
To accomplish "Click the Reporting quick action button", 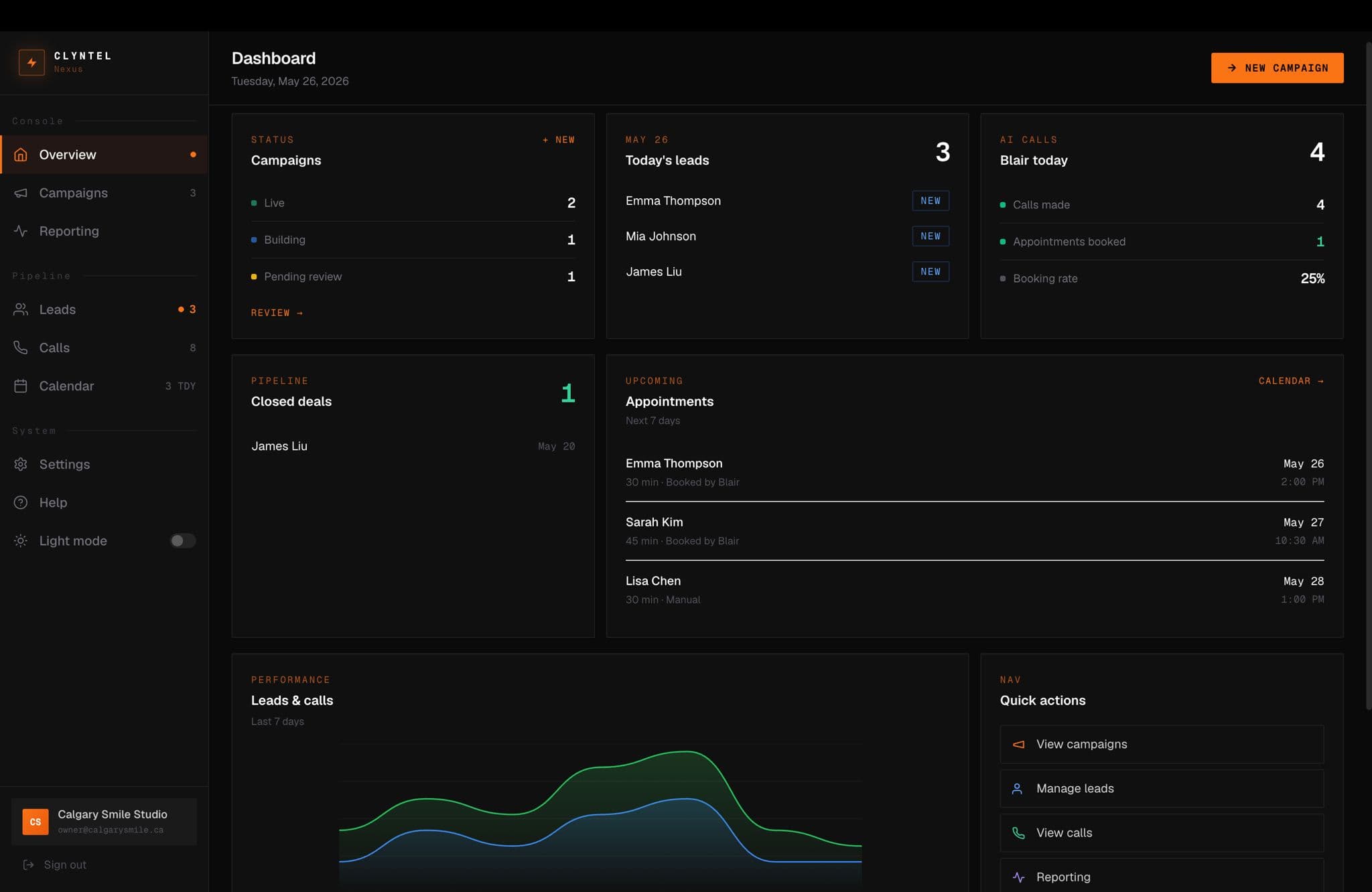I will (x=1162, y=876).
